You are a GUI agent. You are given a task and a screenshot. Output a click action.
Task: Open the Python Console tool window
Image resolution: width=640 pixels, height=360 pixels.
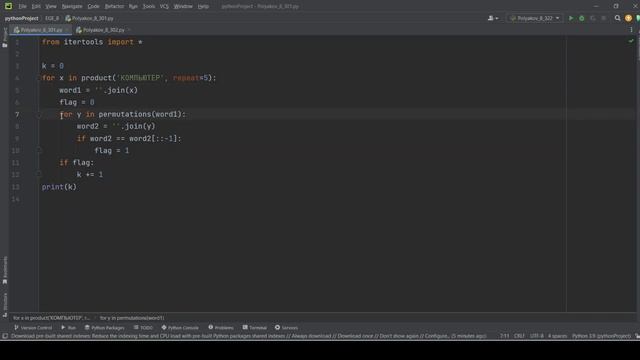pos(180,327)
